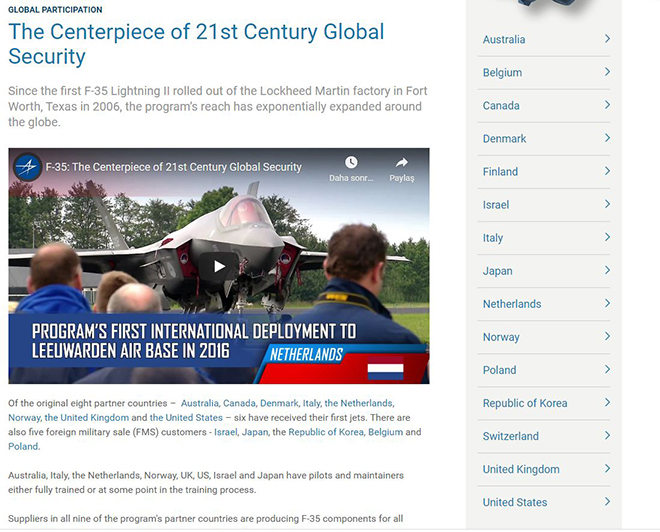Click the Share arrow icon on video
The image size is (660, 532).
point(402,162)
